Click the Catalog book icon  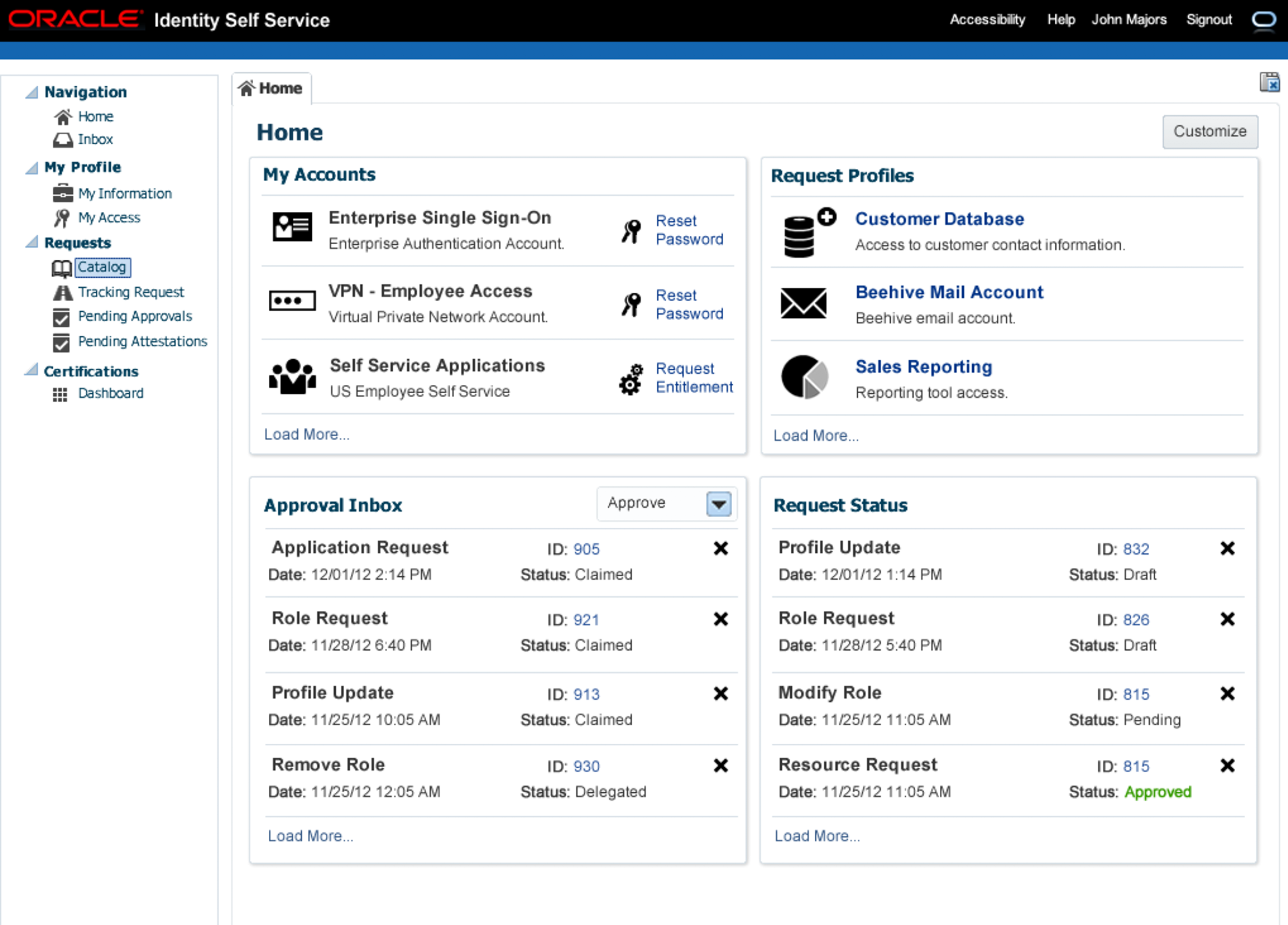62,268
